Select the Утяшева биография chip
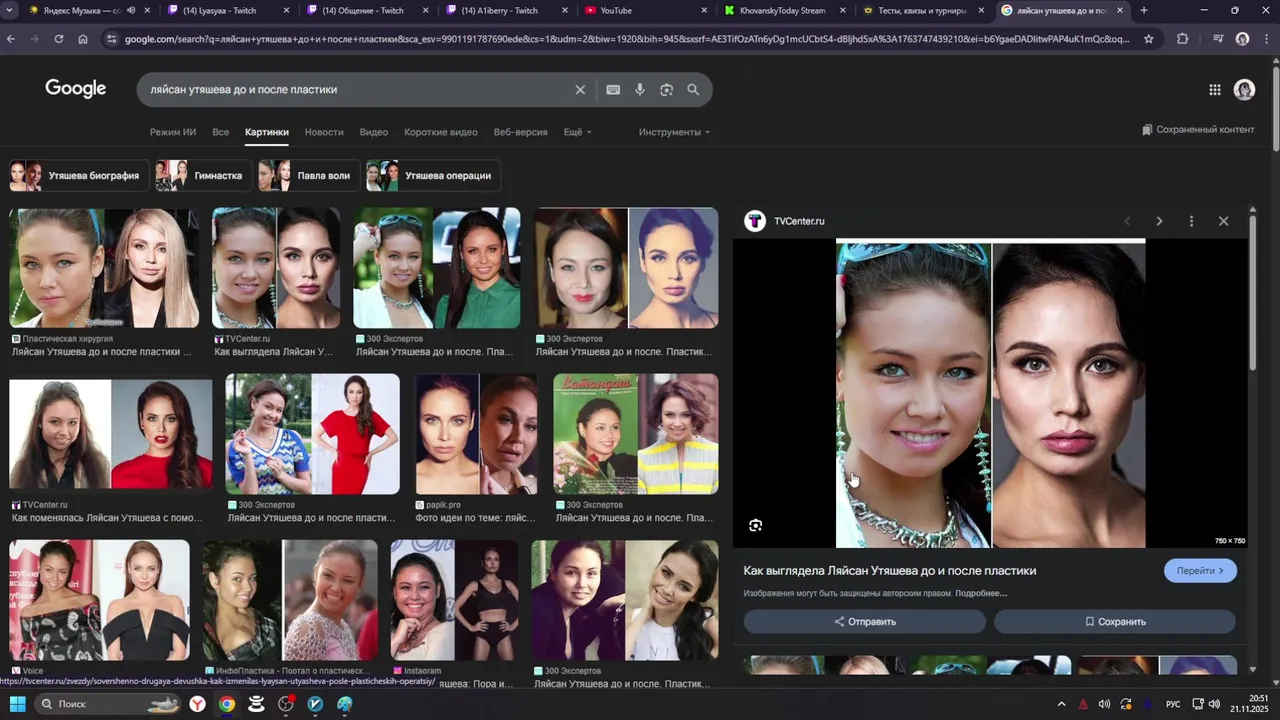This screenshot has height=720, width=1280. [x=79, y=176]
